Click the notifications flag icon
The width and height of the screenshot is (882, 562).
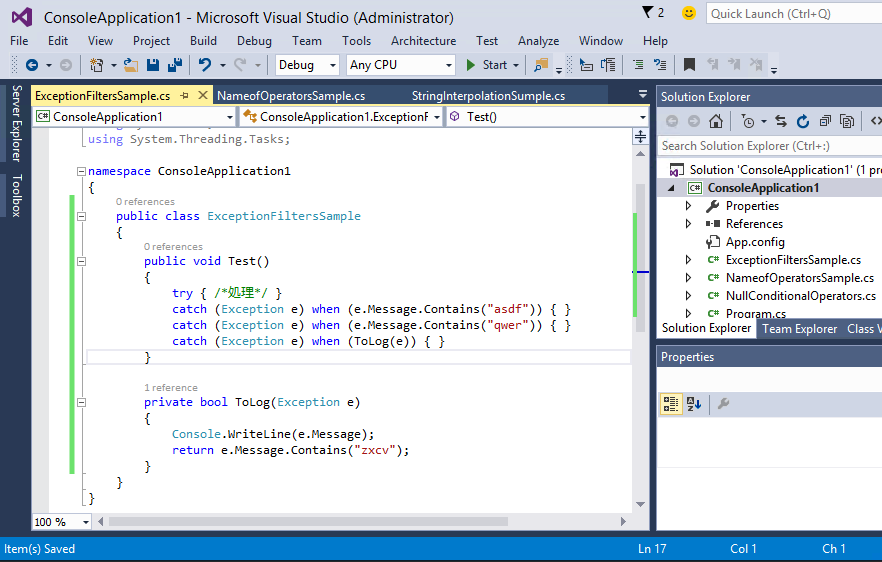click(x=647, y=12)
